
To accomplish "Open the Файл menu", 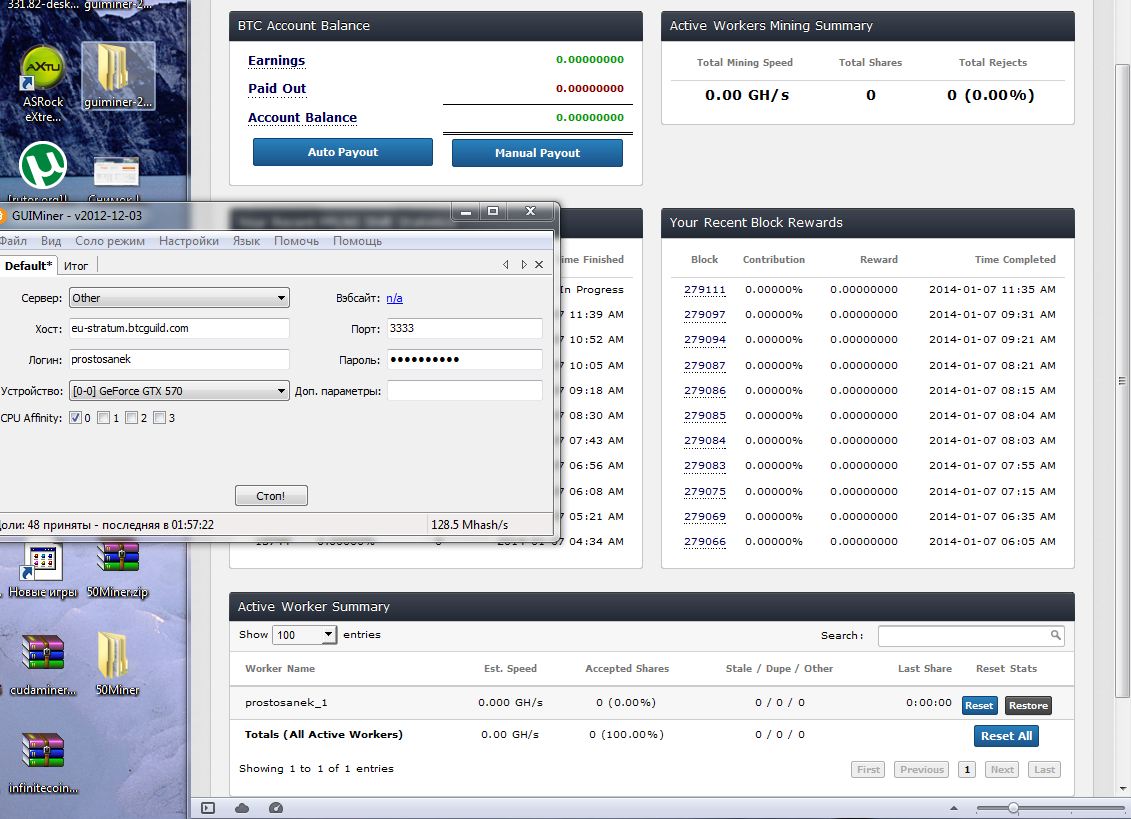I will pyautogui.click(x=13, y=241).
